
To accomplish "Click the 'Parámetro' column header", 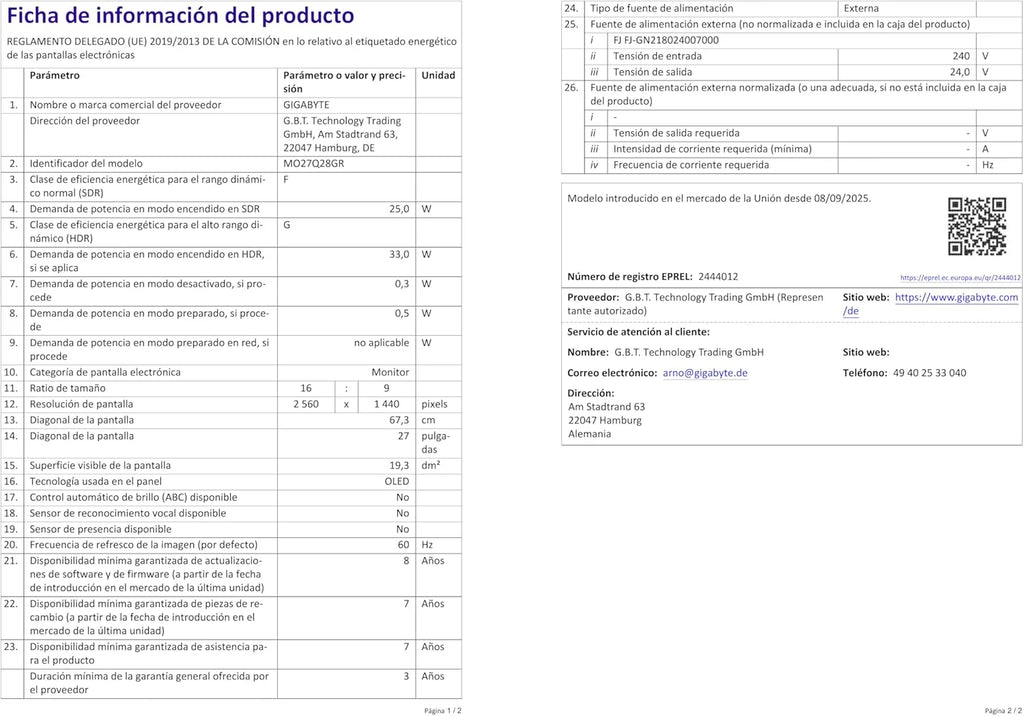I will [x=54, y=75].
